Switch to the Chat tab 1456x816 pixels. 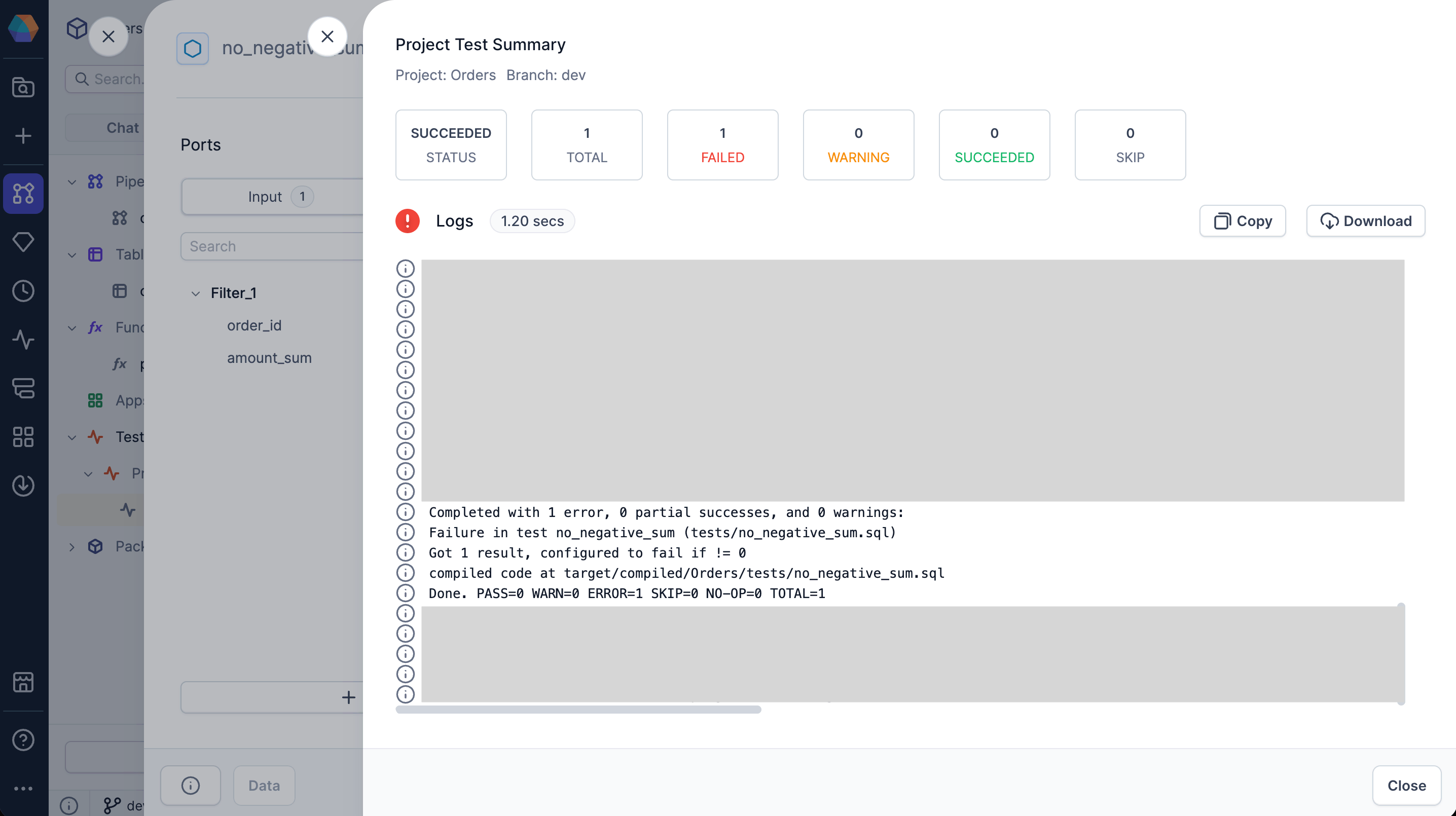pos(122,128)
